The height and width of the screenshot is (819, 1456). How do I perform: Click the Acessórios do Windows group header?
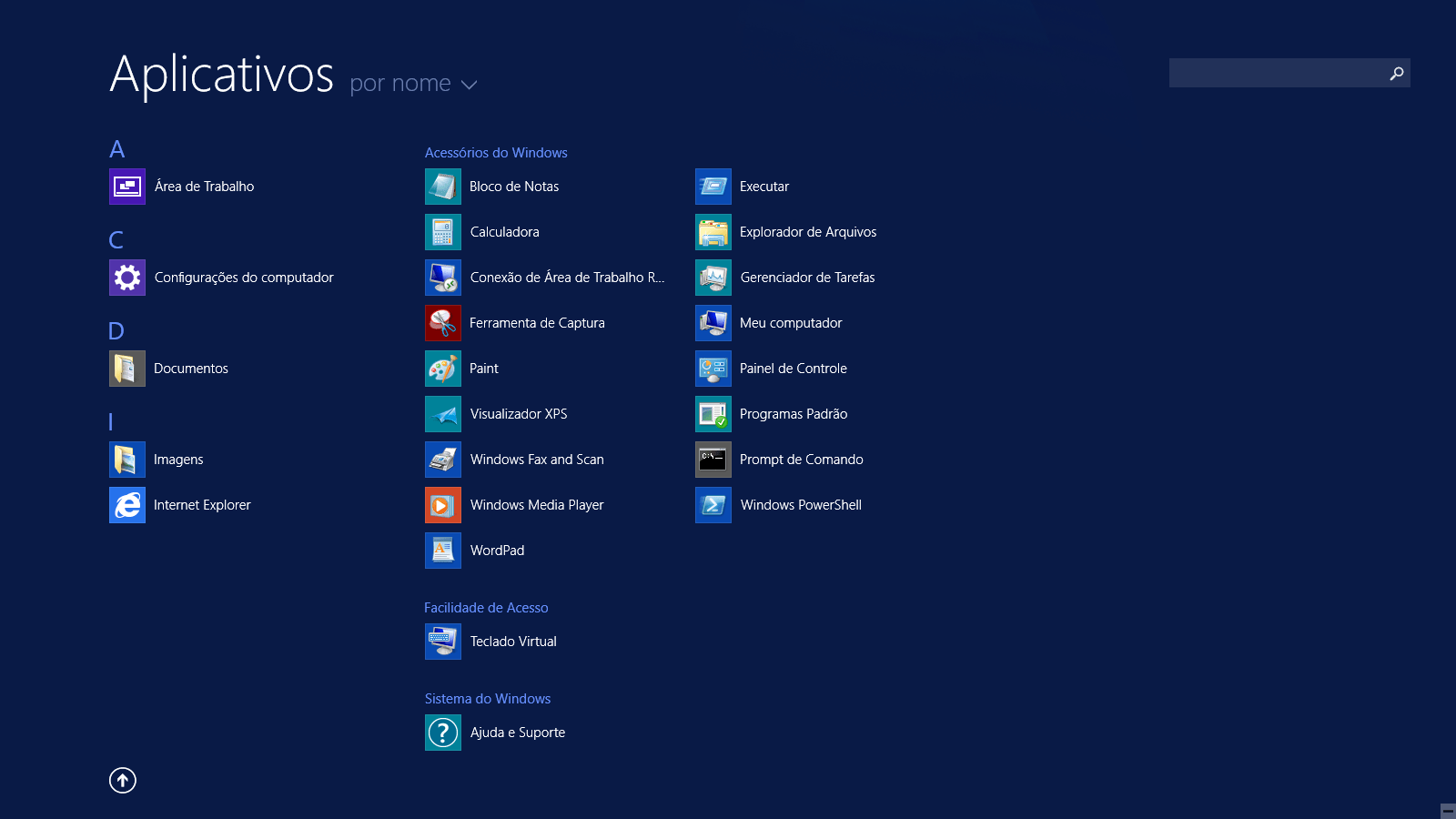[496, 153]
